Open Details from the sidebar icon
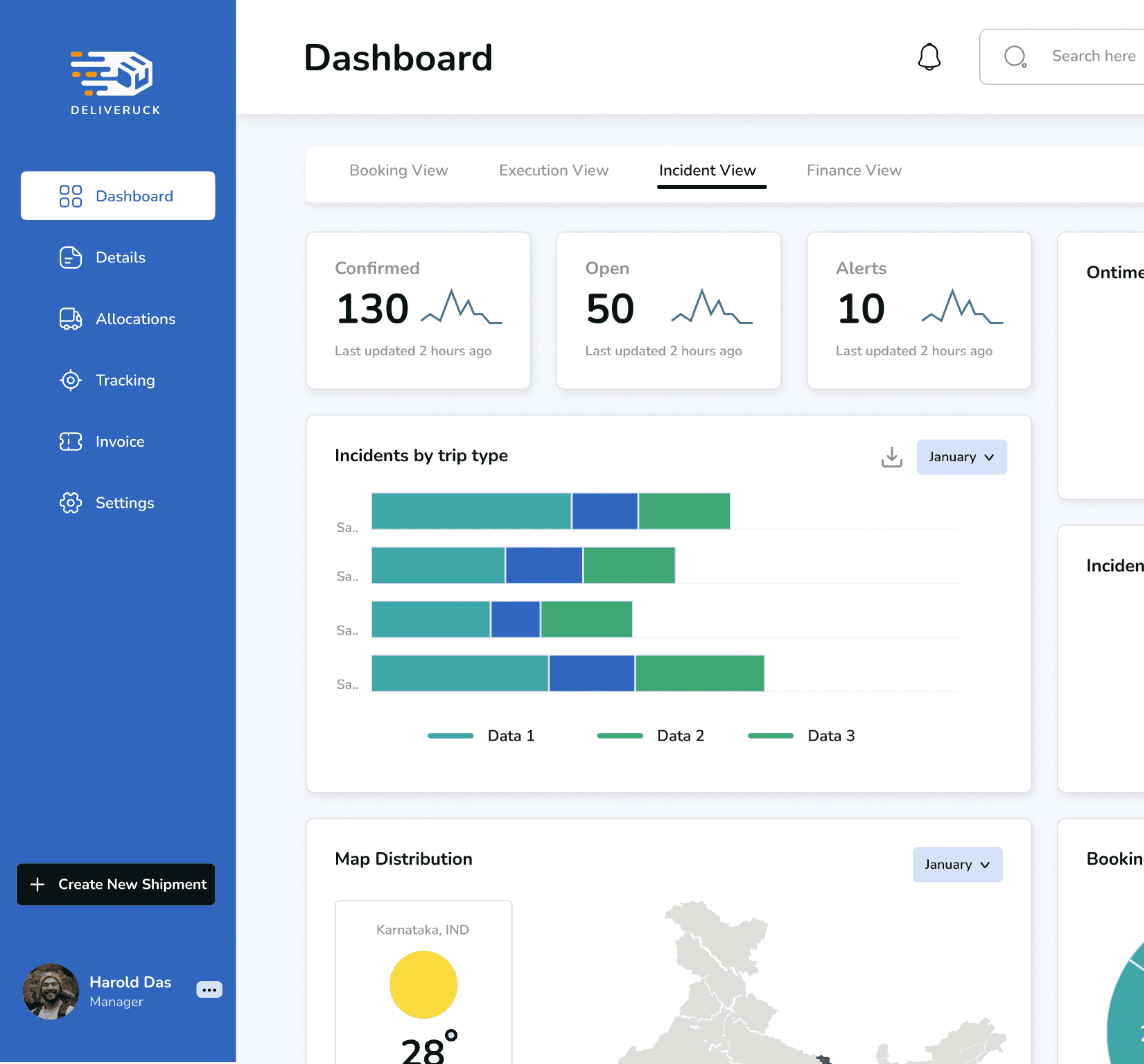This screenshot has height=1064, width=1144. coord(70,257)
